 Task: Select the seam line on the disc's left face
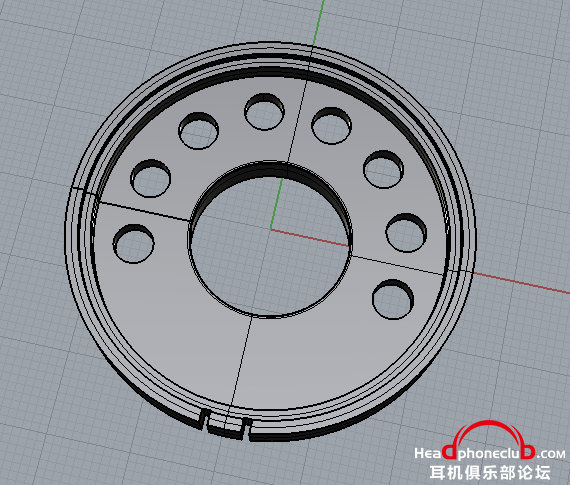(x=144, y=211)
